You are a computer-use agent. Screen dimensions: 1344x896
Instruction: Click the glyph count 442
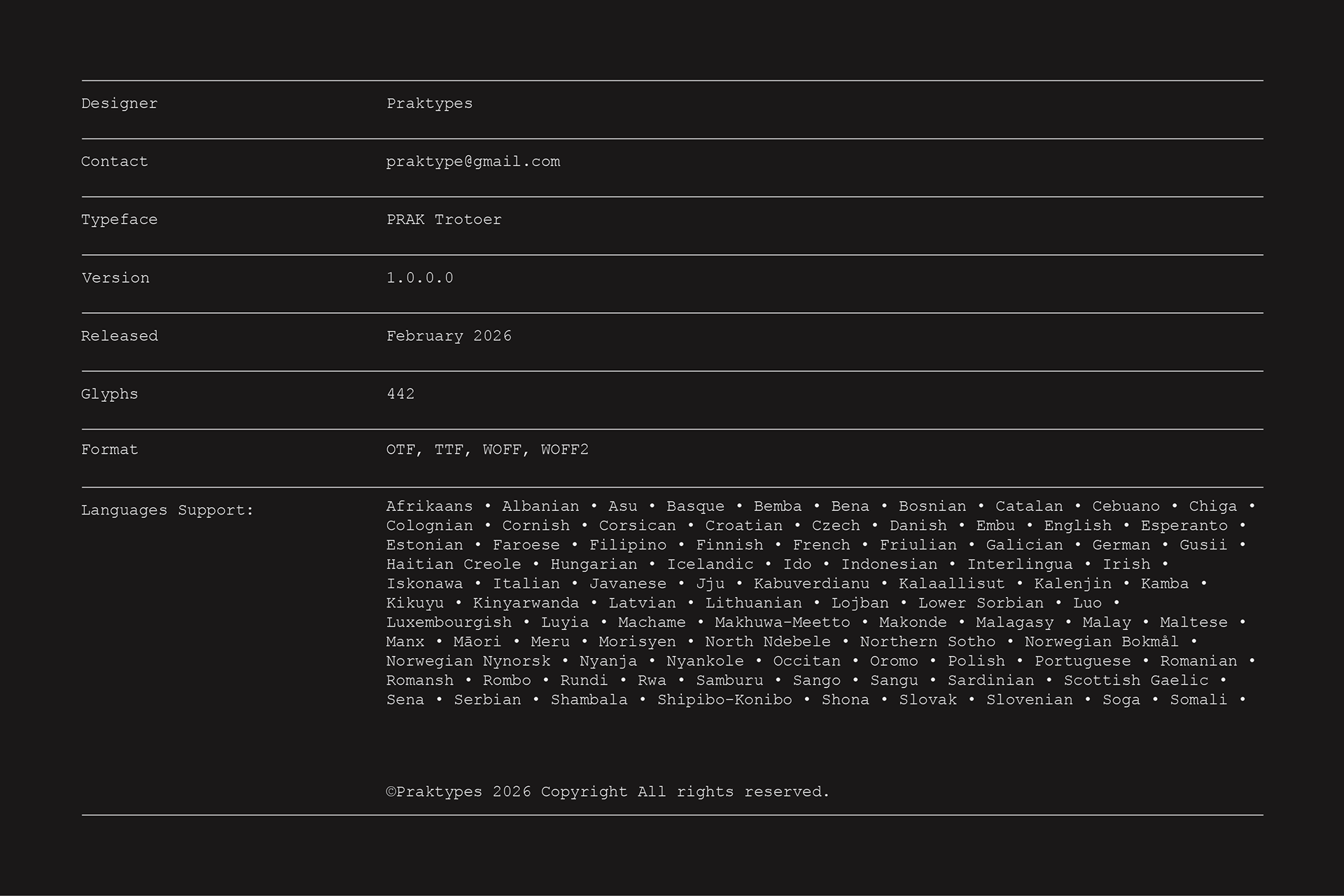400,394
